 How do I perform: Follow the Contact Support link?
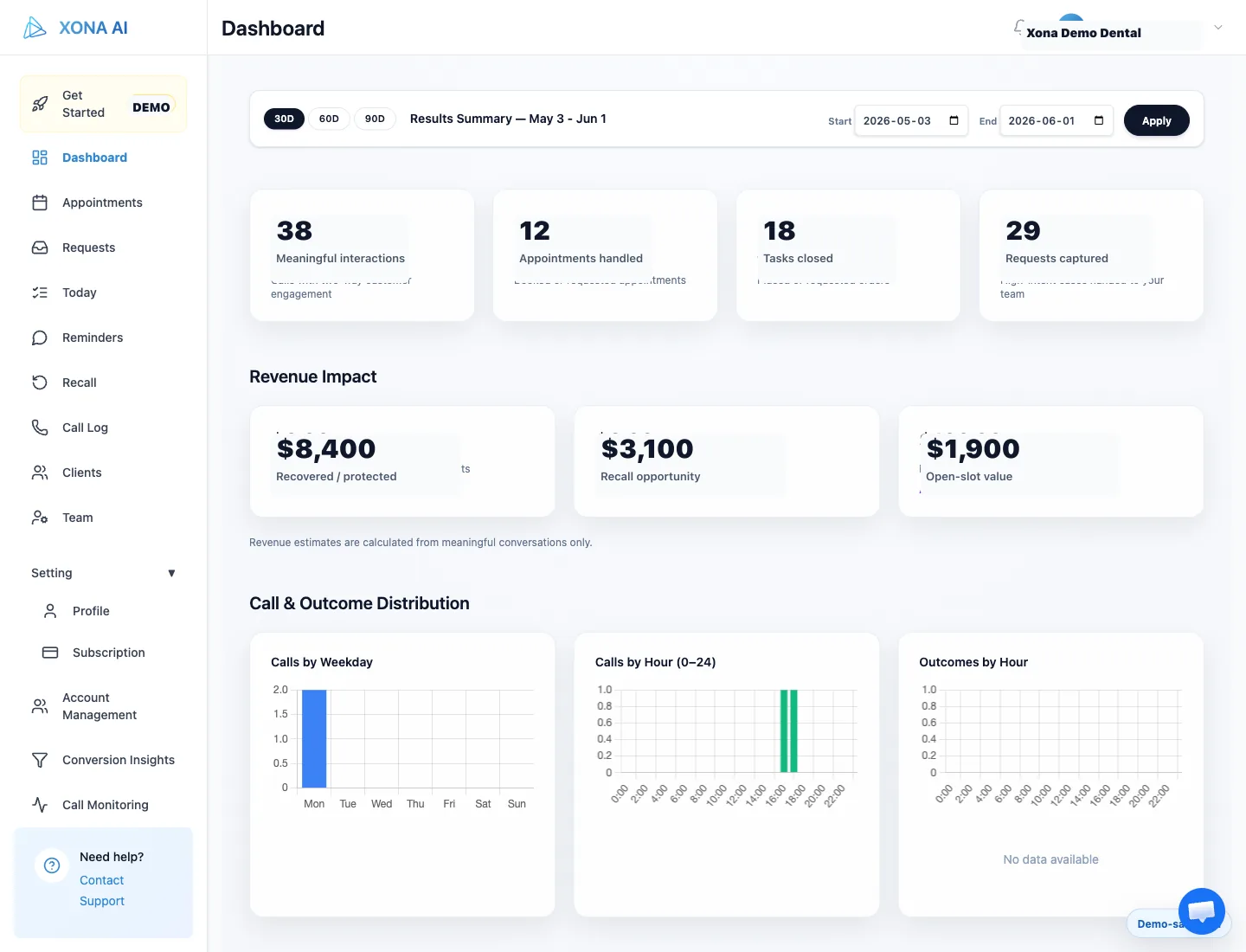point(102,891)
